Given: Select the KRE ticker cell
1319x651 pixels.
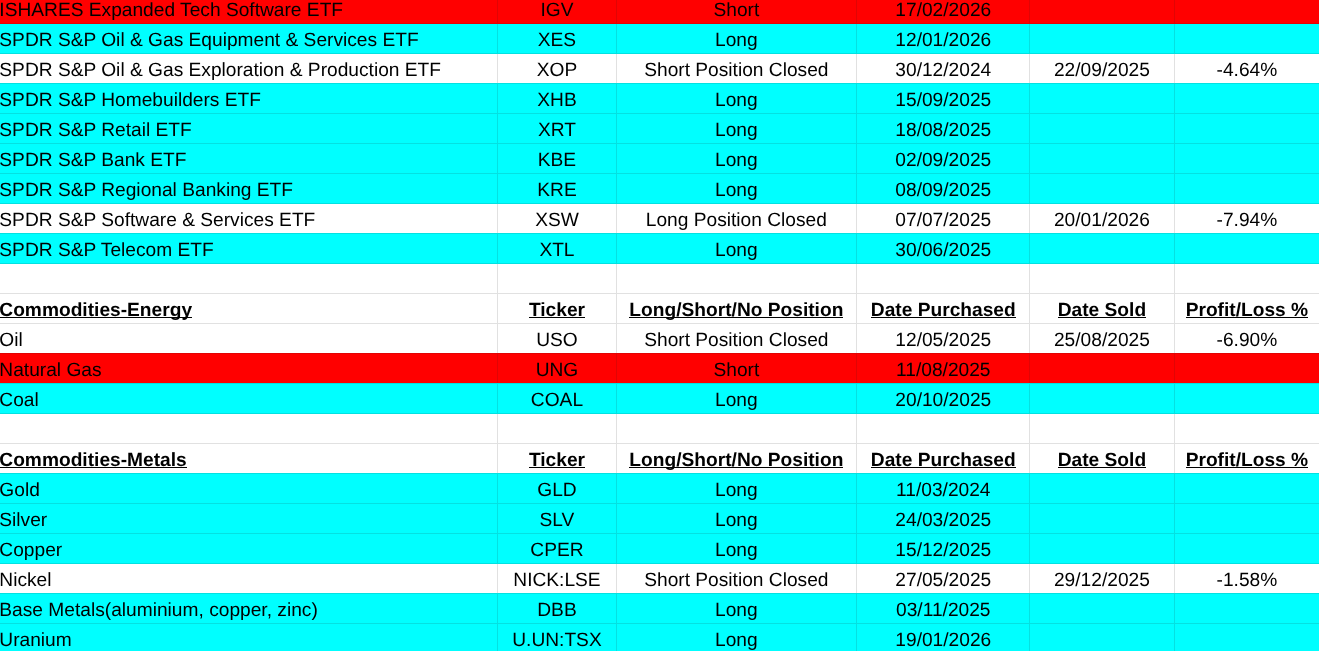Looking at the screenshot, I should pyautogui.click(x=556, y=189).
